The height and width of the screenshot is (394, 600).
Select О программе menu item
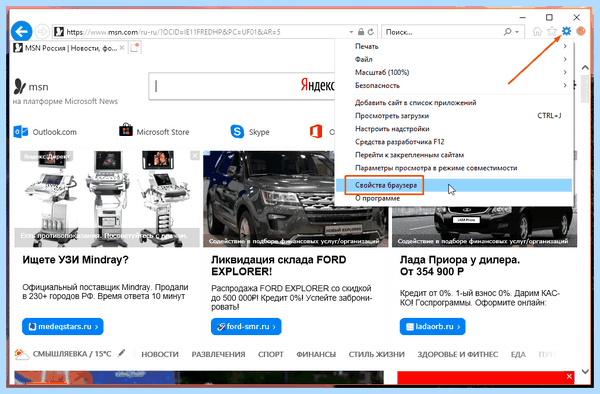454,198
